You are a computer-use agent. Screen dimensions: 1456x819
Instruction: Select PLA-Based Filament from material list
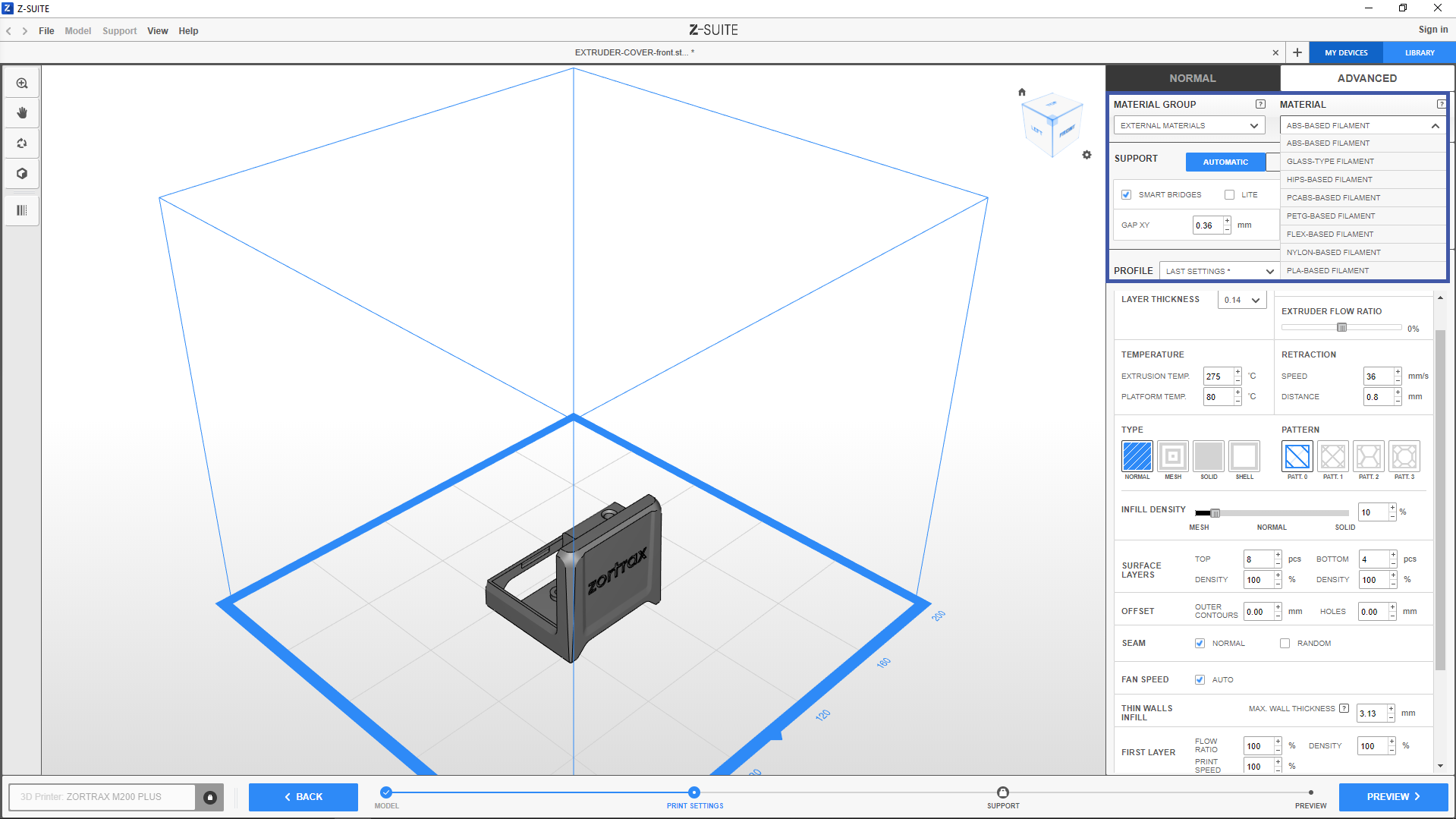[1328, 271]
